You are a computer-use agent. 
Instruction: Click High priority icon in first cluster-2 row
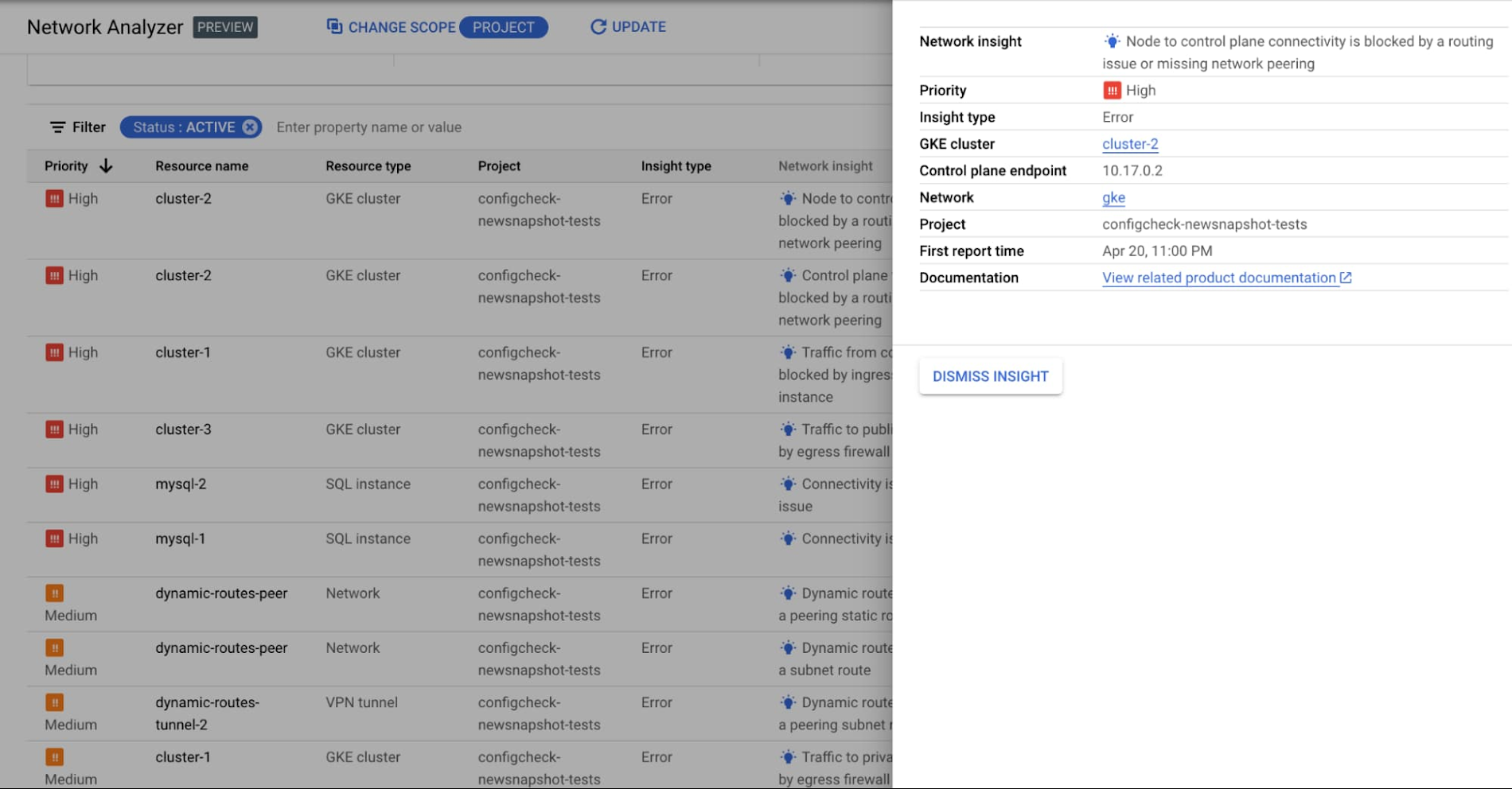(x=54, y=199)
